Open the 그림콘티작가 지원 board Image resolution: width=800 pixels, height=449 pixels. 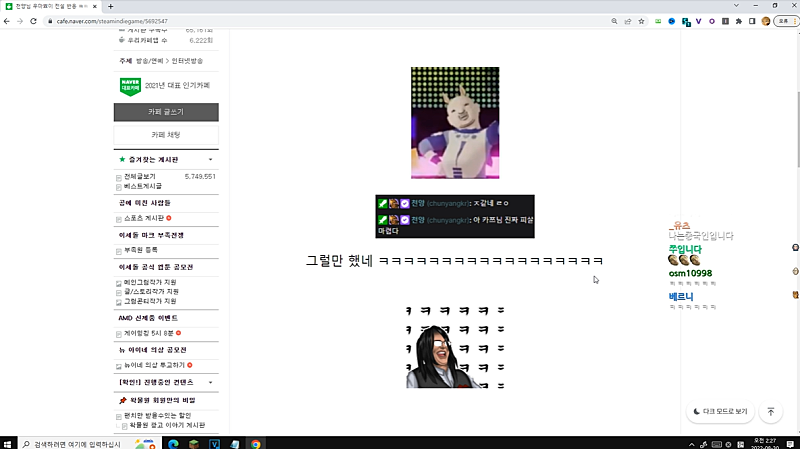click(x=150, y=301)
